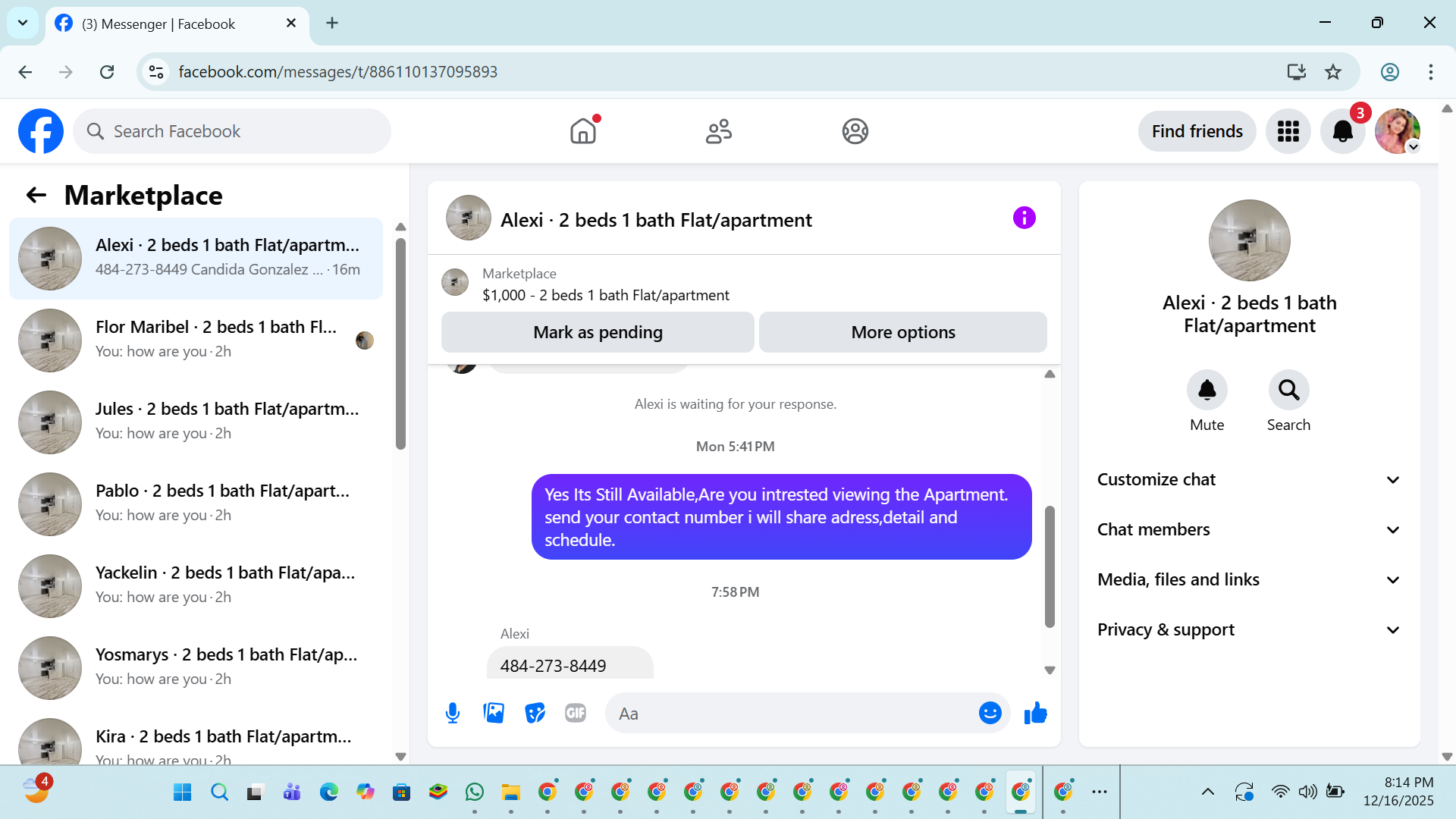This screenshot has height=819, width=1456.
Task: Open the Facebook menu grid icon
Action: pyautogui.click(x=1288, y=131)
